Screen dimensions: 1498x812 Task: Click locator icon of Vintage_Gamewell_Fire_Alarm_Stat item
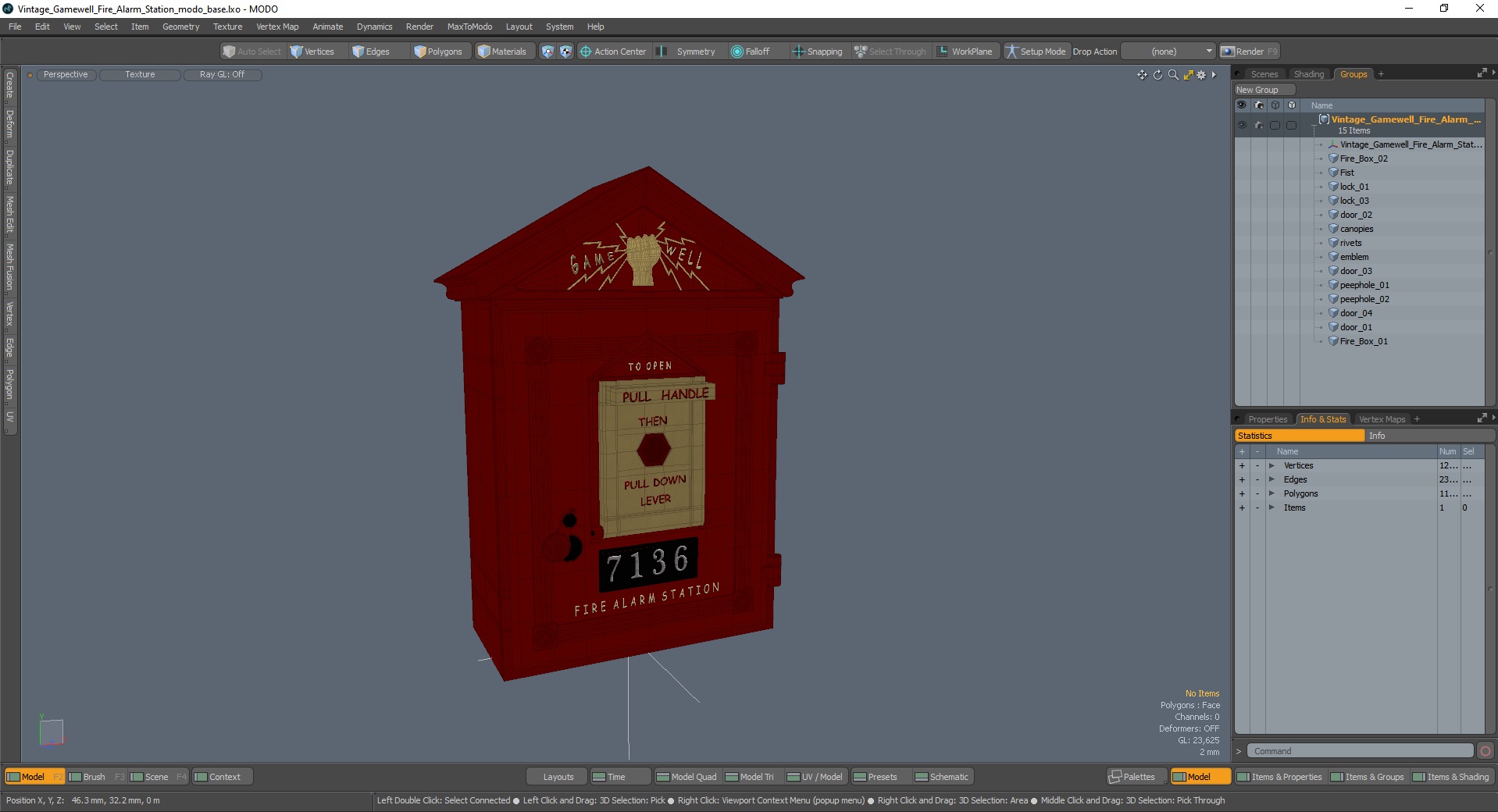pos(1333,144)
